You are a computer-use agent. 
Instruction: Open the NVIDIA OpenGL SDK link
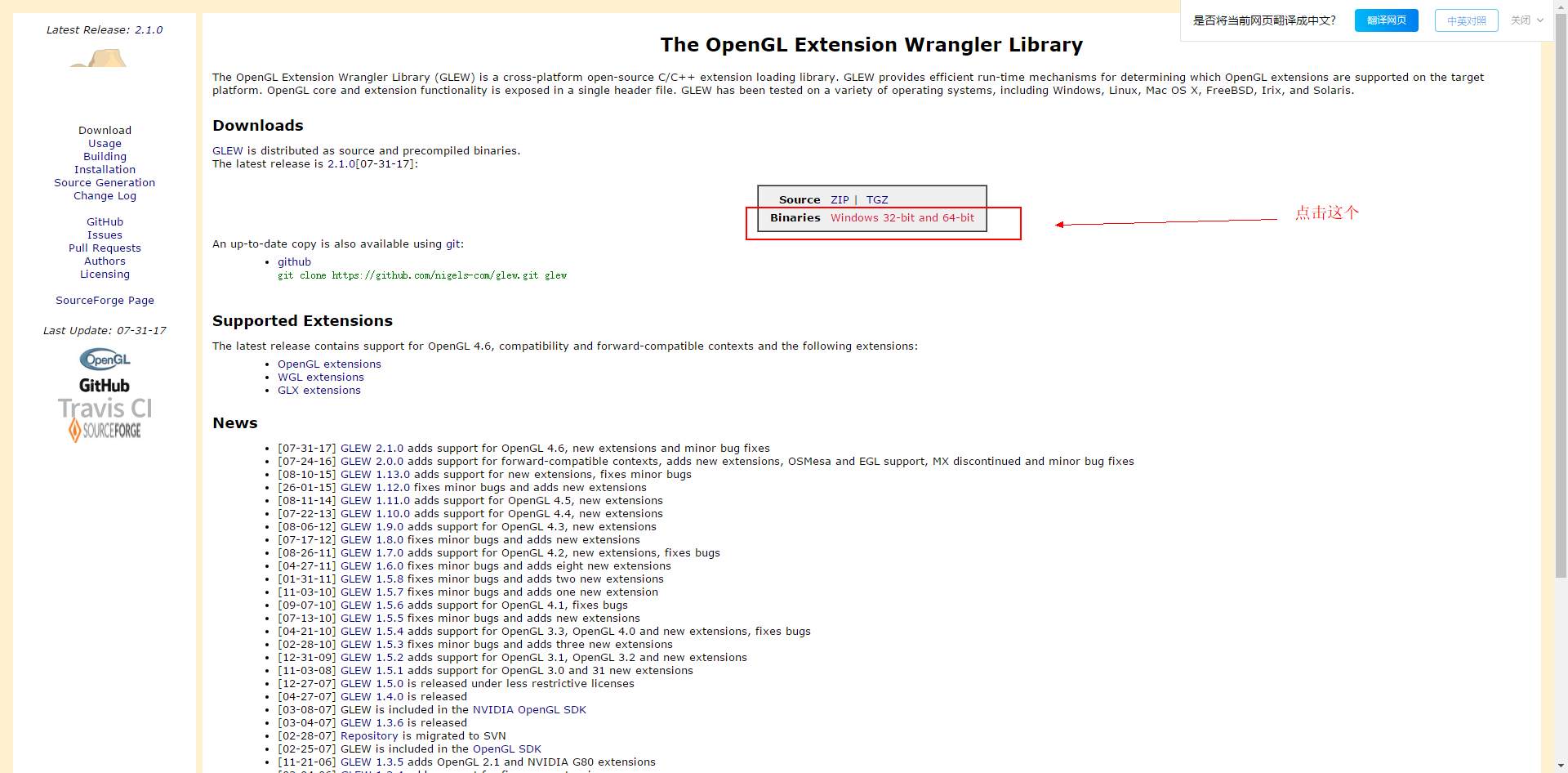point(529,710)
